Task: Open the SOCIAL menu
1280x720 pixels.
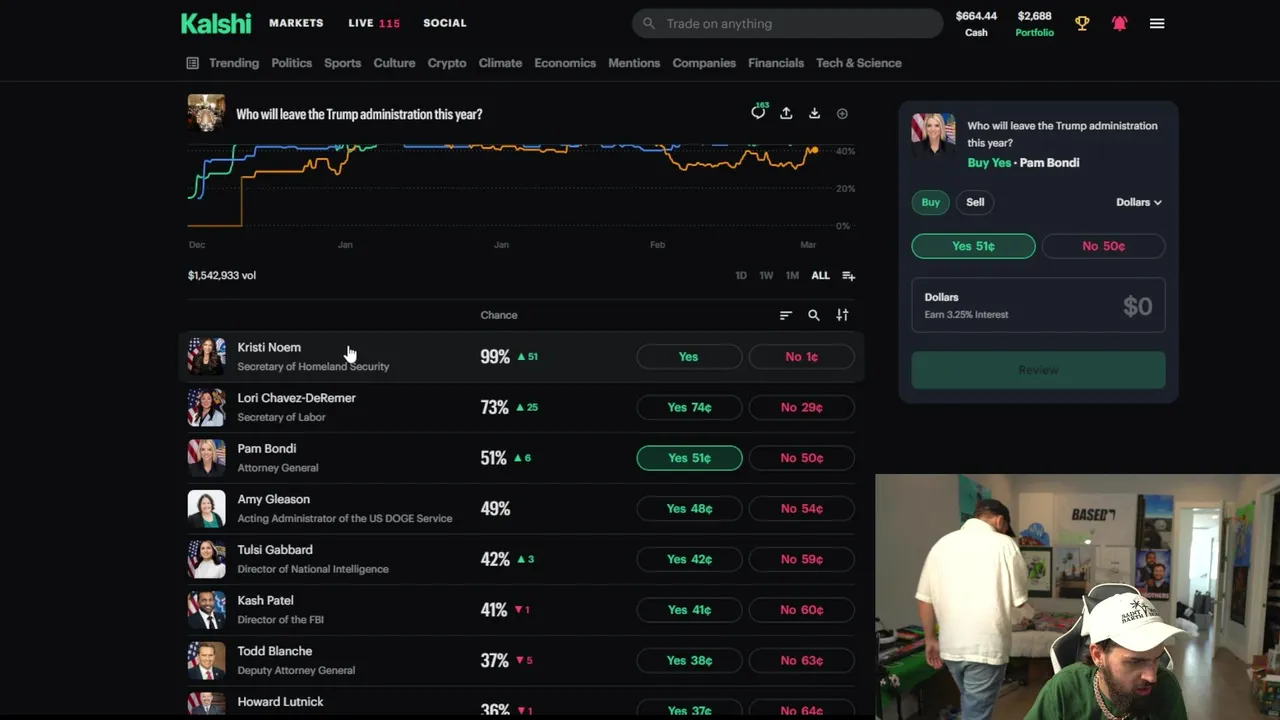Action: click(x=445, y=23)
